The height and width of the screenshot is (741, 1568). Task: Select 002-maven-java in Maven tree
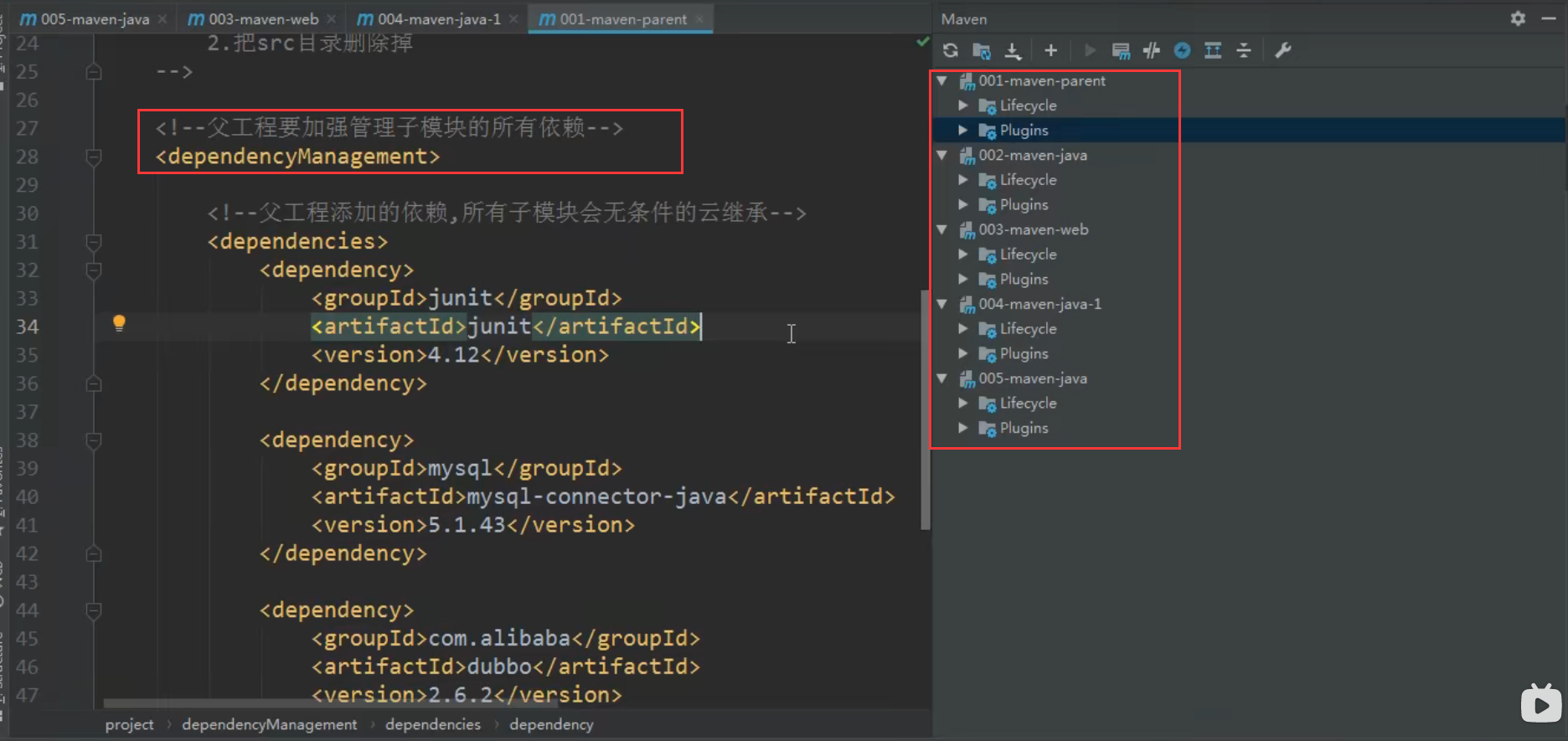(x=1033, y=155)
